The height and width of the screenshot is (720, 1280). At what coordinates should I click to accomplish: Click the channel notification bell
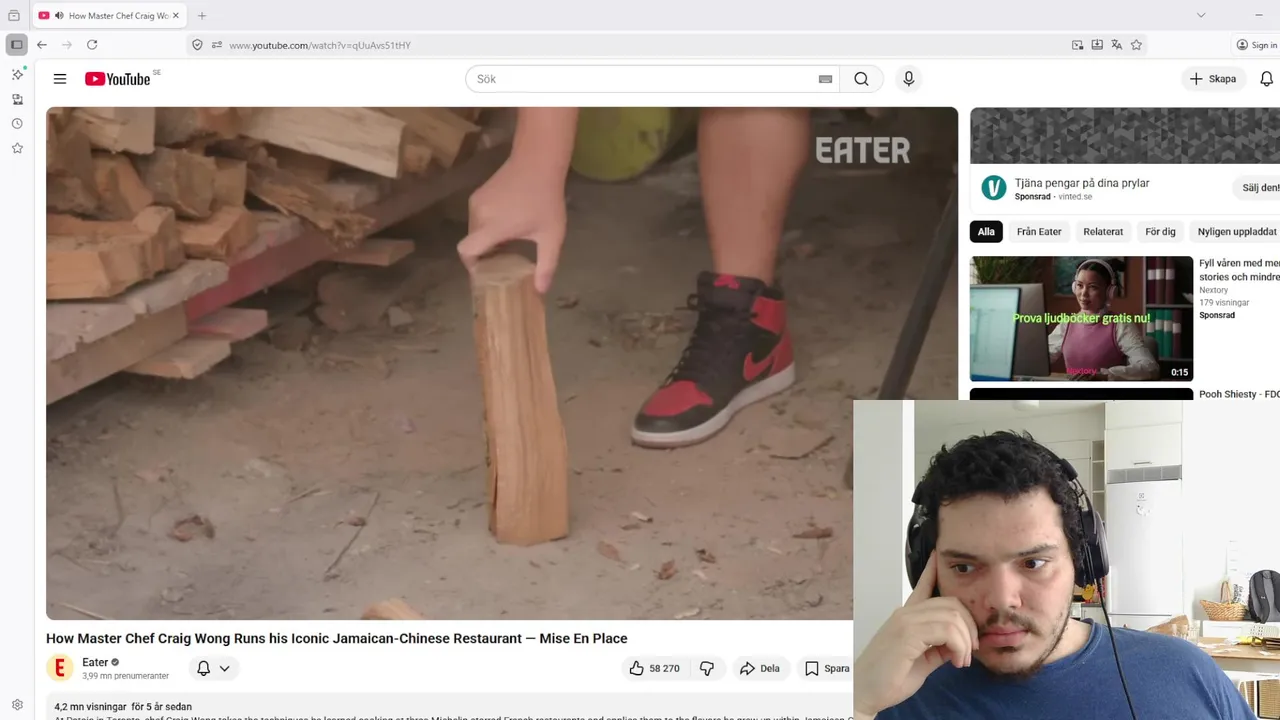(203, 668)
